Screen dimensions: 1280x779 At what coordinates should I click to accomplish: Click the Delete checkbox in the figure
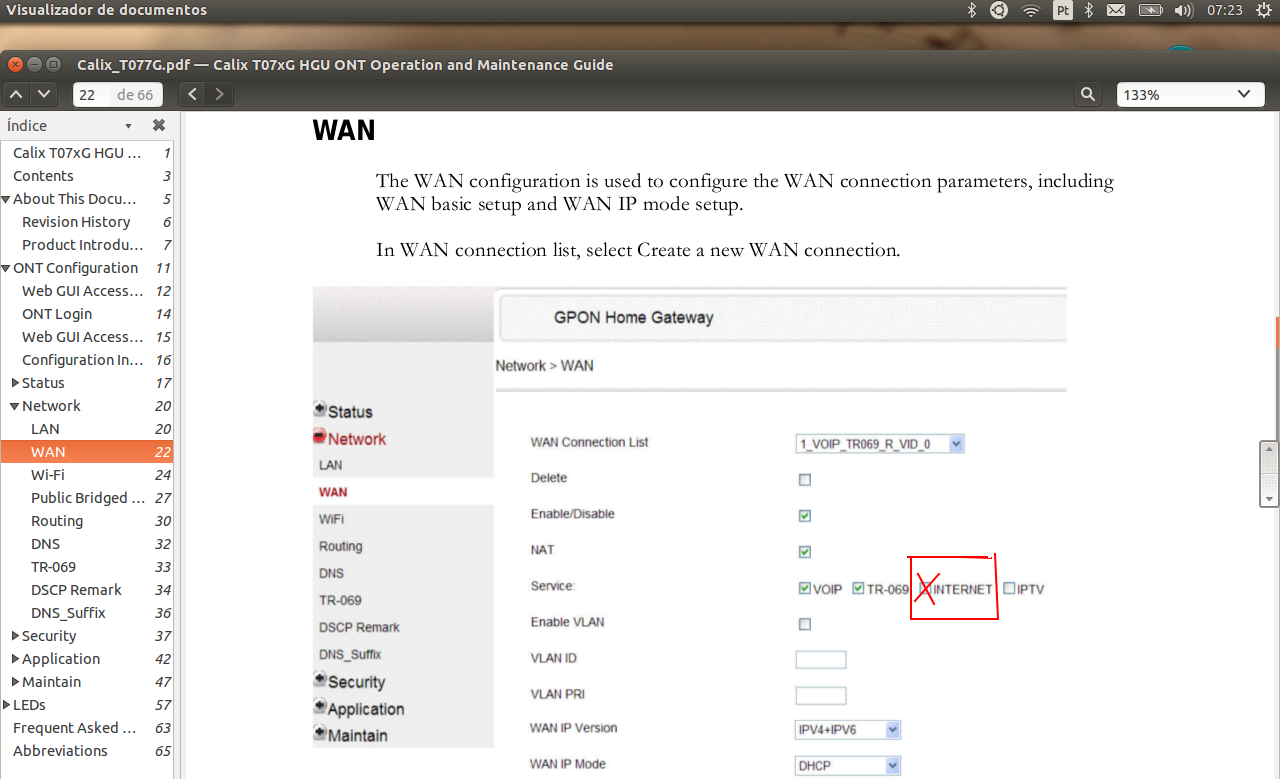coord(804,480)
